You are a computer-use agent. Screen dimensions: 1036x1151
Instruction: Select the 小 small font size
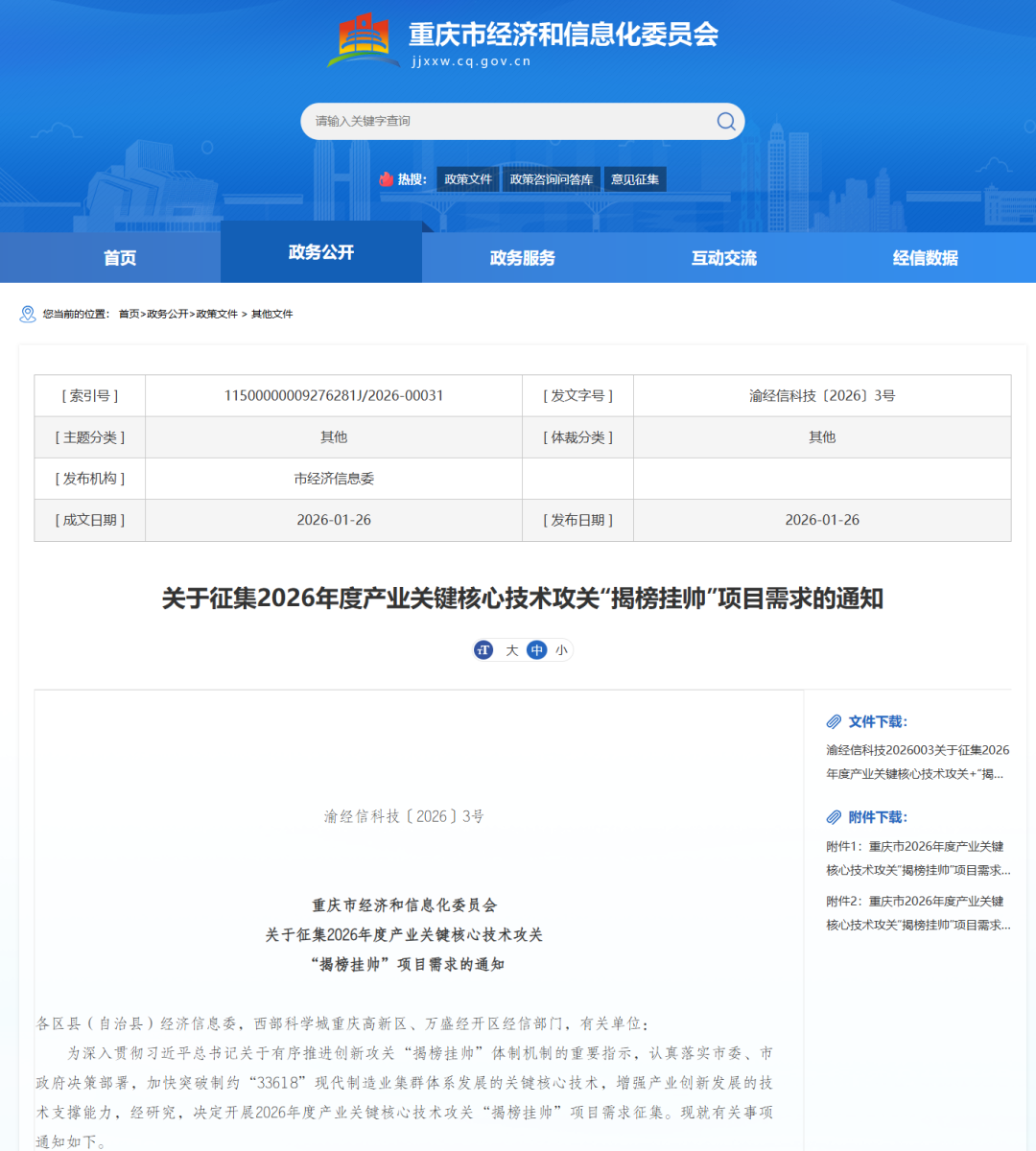(x=561, y=649)
